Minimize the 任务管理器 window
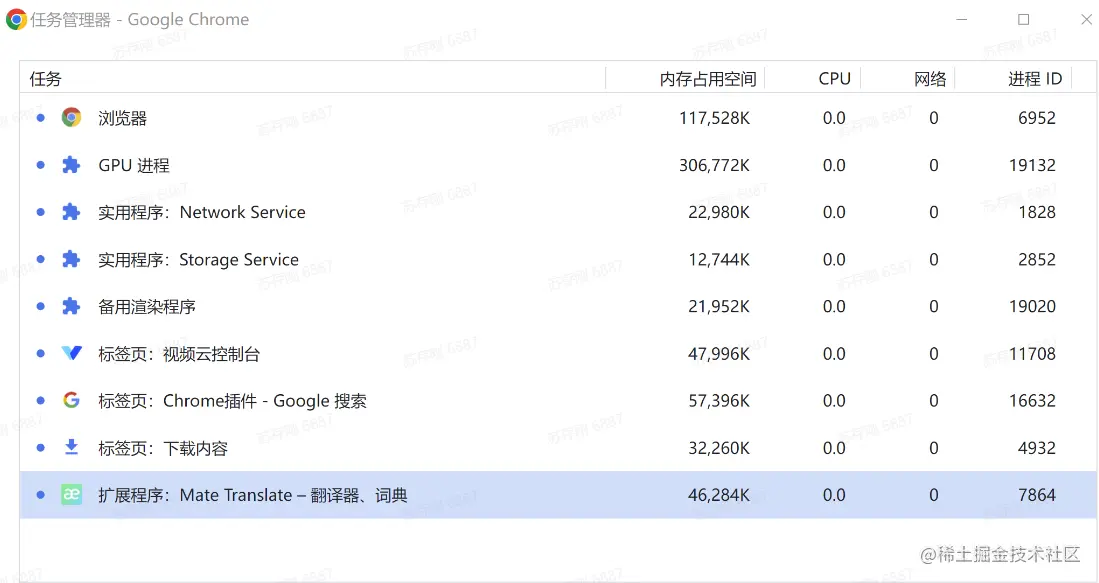The image size is (1099, 583). coord(962,20)
